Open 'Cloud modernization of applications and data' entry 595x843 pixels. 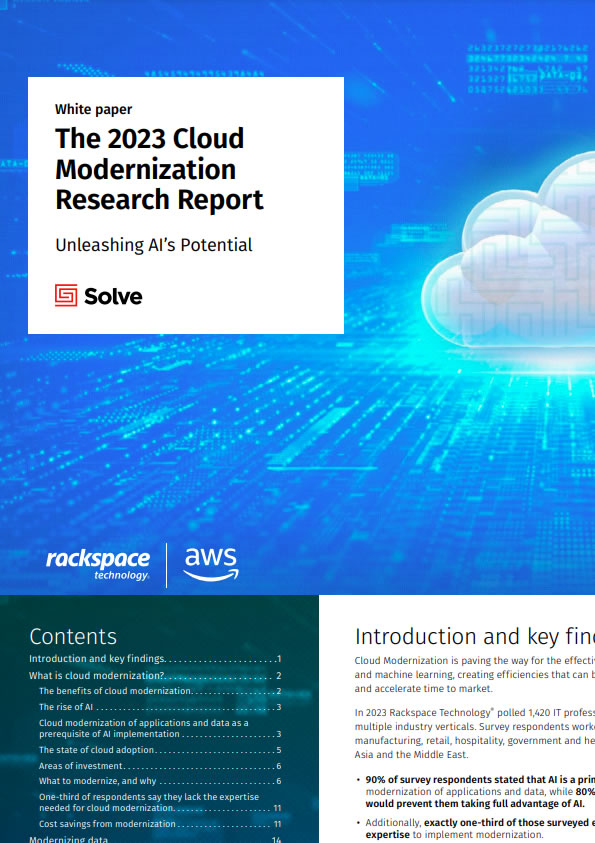tap(160, 728)
